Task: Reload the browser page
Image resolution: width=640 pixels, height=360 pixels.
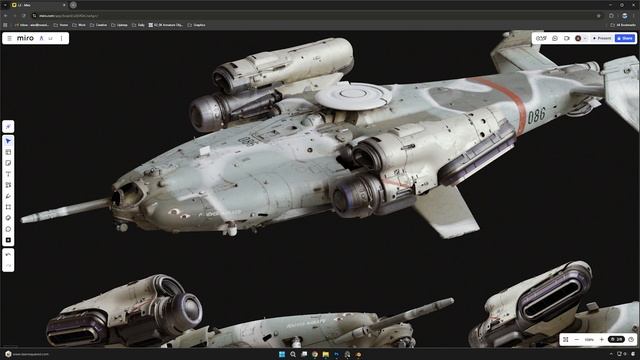Action: click(24, 16)
